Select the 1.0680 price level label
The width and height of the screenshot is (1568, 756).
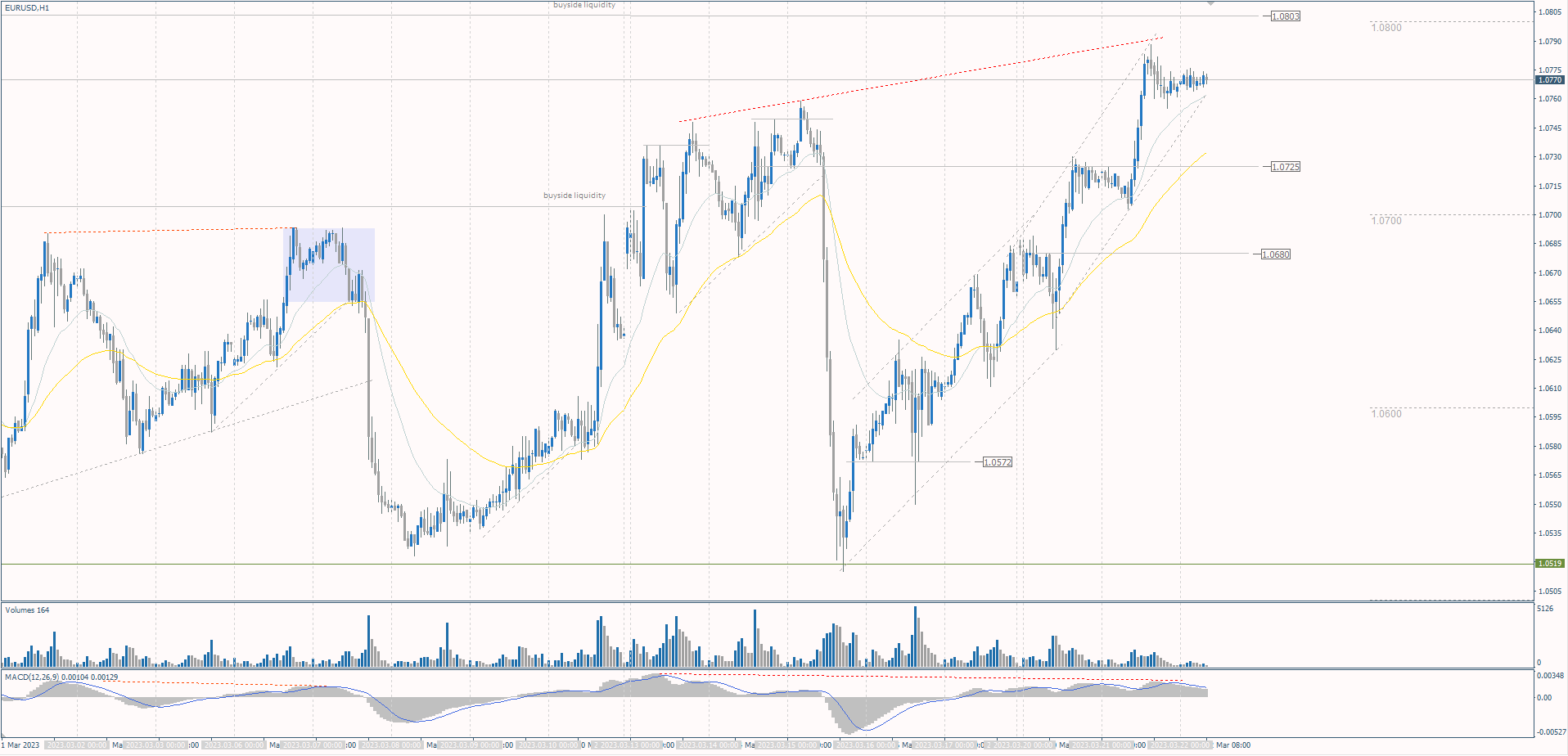click(x=1275, y=254)
